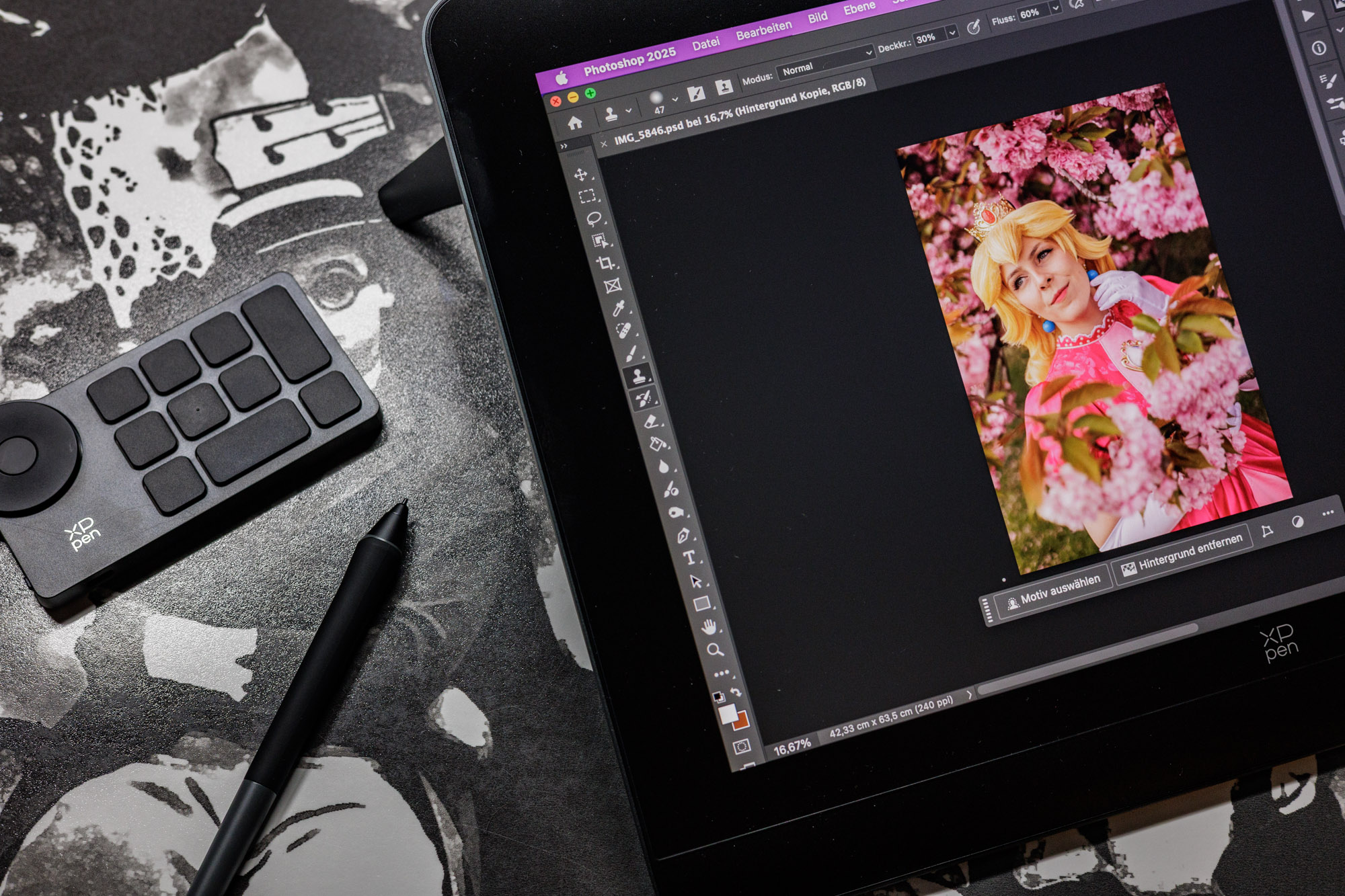Open the Modus blend mode dropdown
The height and width of the screenshot is (896, 1345).
pyautogui.click(x=826, y=62)
